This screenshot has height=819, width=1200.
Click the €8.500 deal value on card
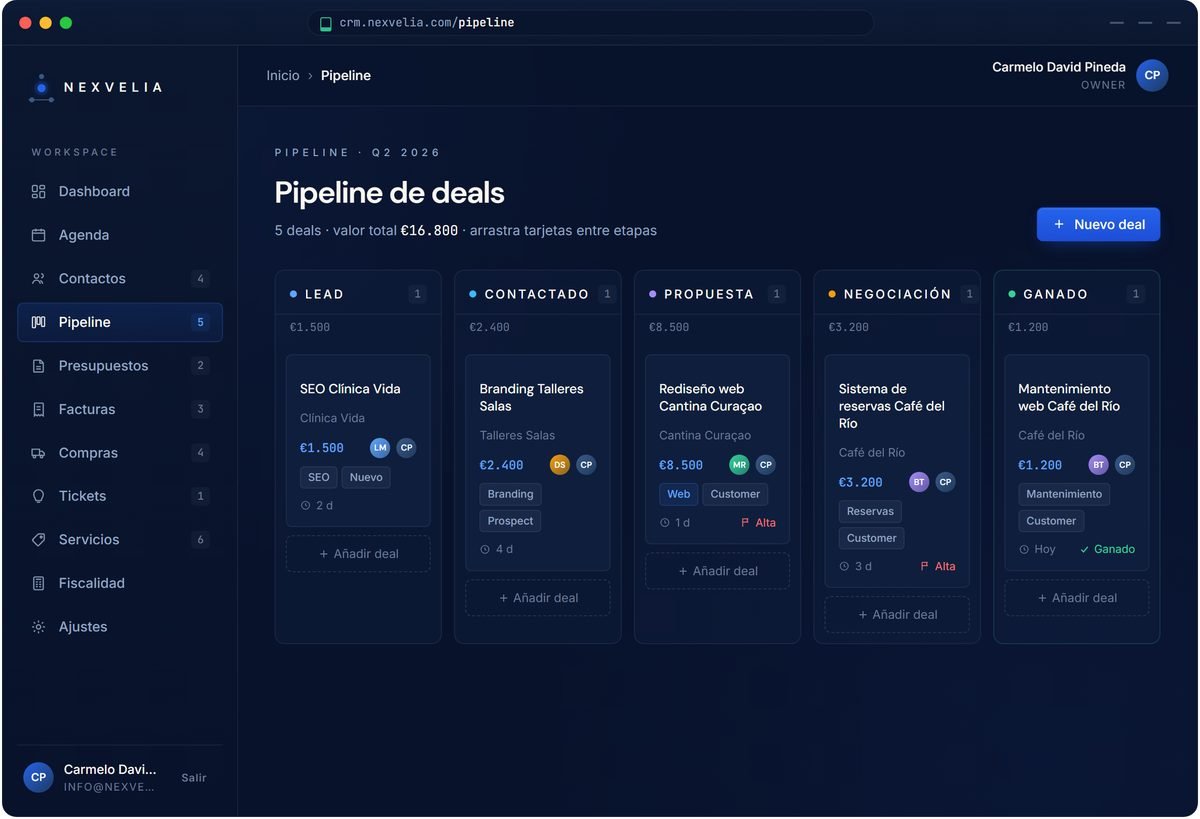pos(680,465)
